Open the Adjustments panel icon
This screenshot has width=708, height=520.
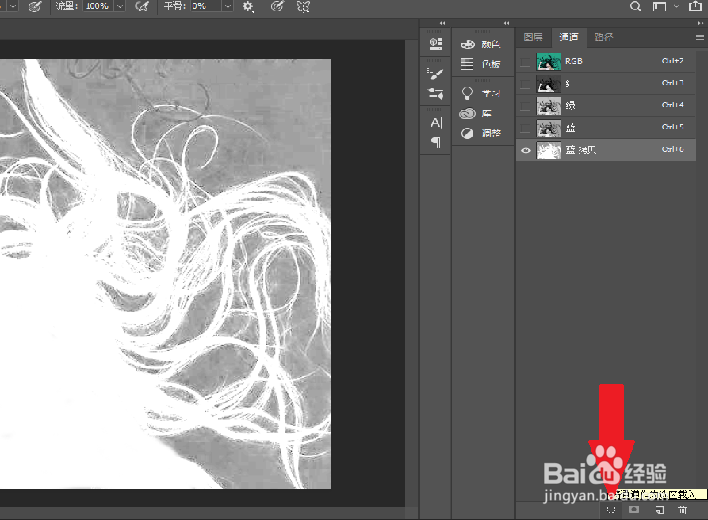[467, 133]
